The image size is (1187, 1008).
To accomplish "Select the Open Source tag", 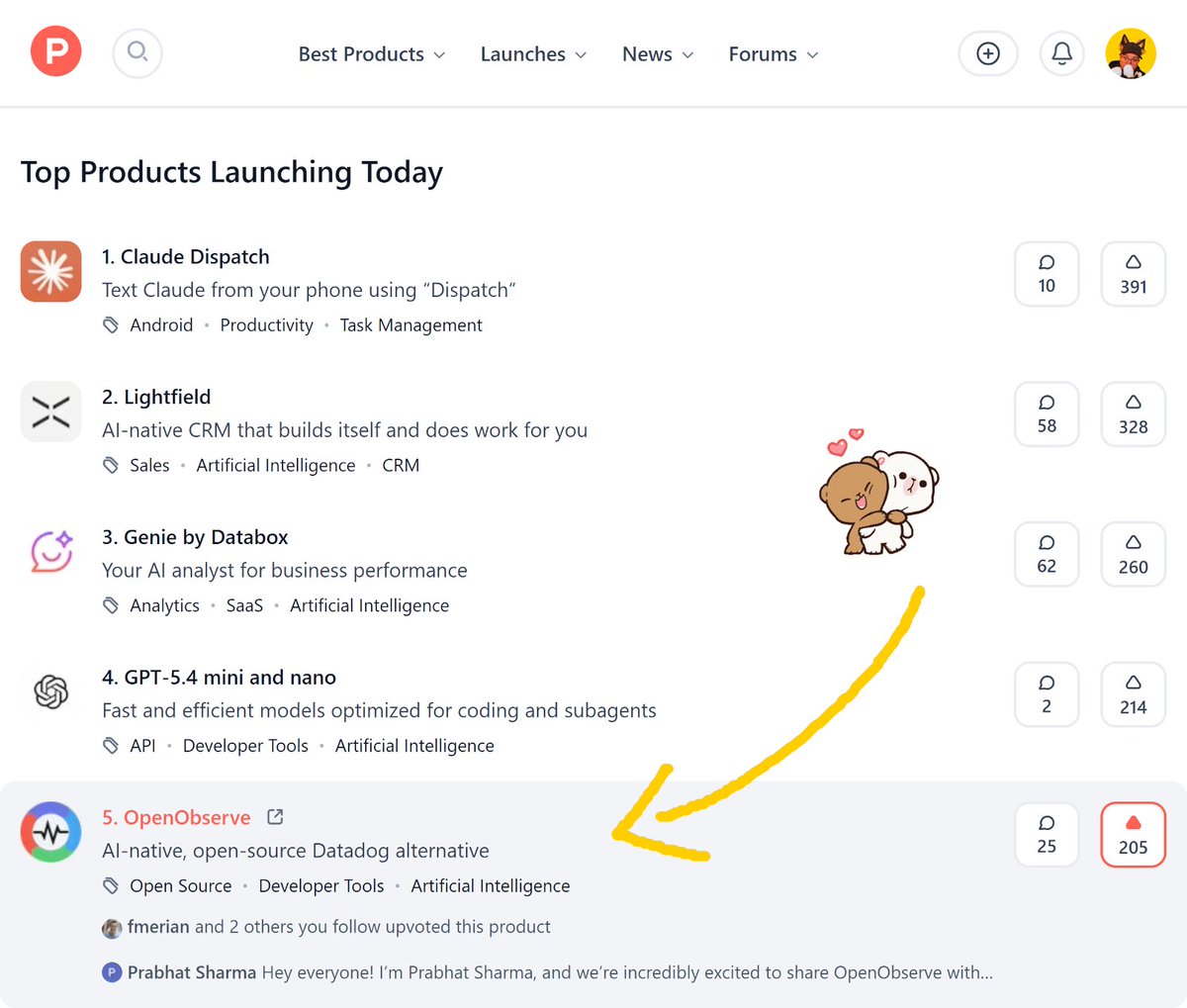I will coord(181,886).
